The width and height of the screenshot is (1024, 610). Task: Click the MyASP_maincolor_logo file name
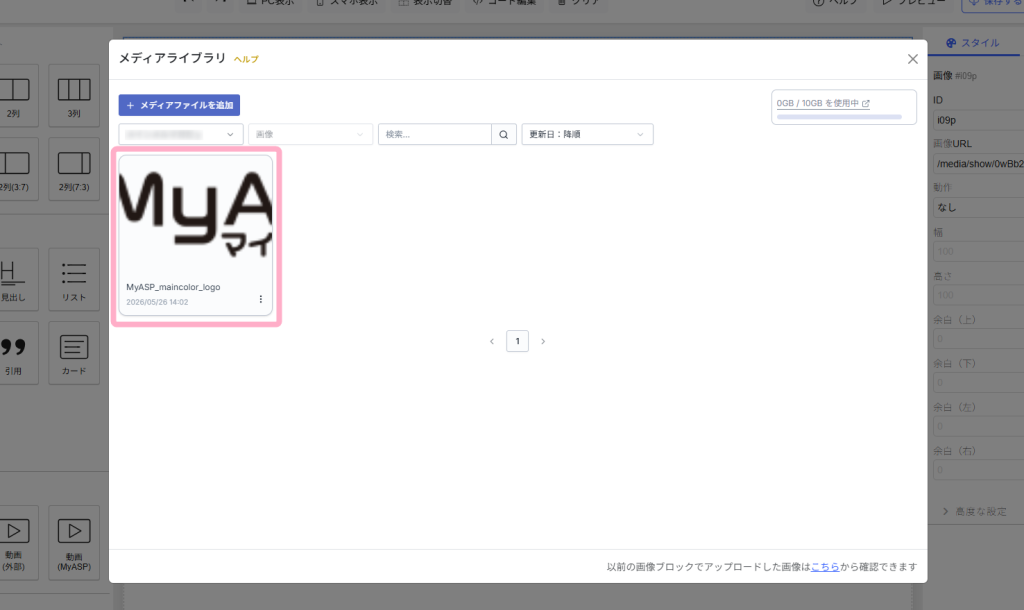[173, 287]
